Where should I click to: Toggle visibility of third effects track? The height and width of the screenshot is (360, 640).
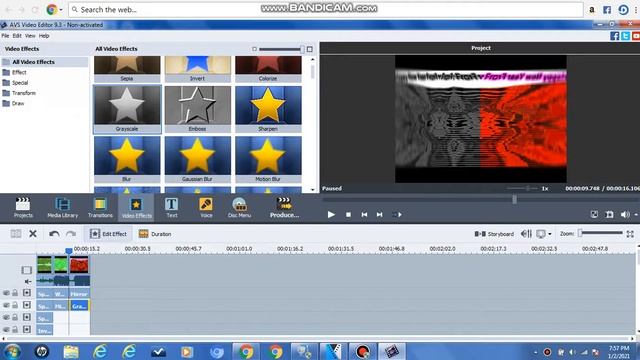tap(6, 317)
